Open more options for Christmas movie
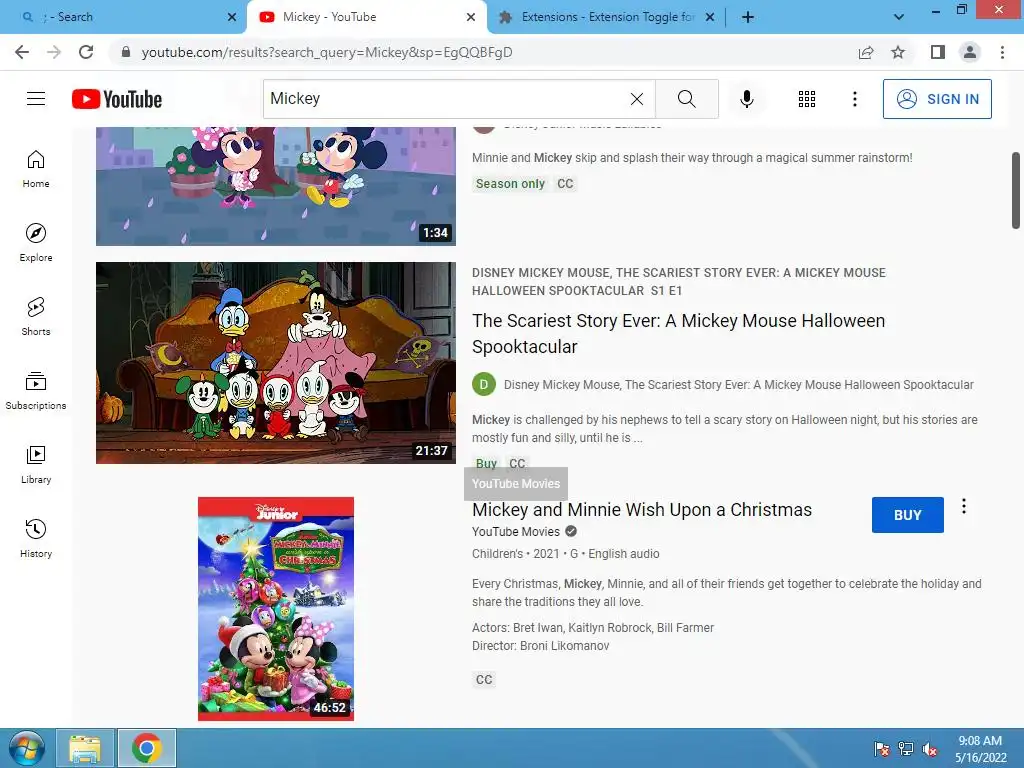Viewport: 1024px width, 768px height. coord(964,506)
